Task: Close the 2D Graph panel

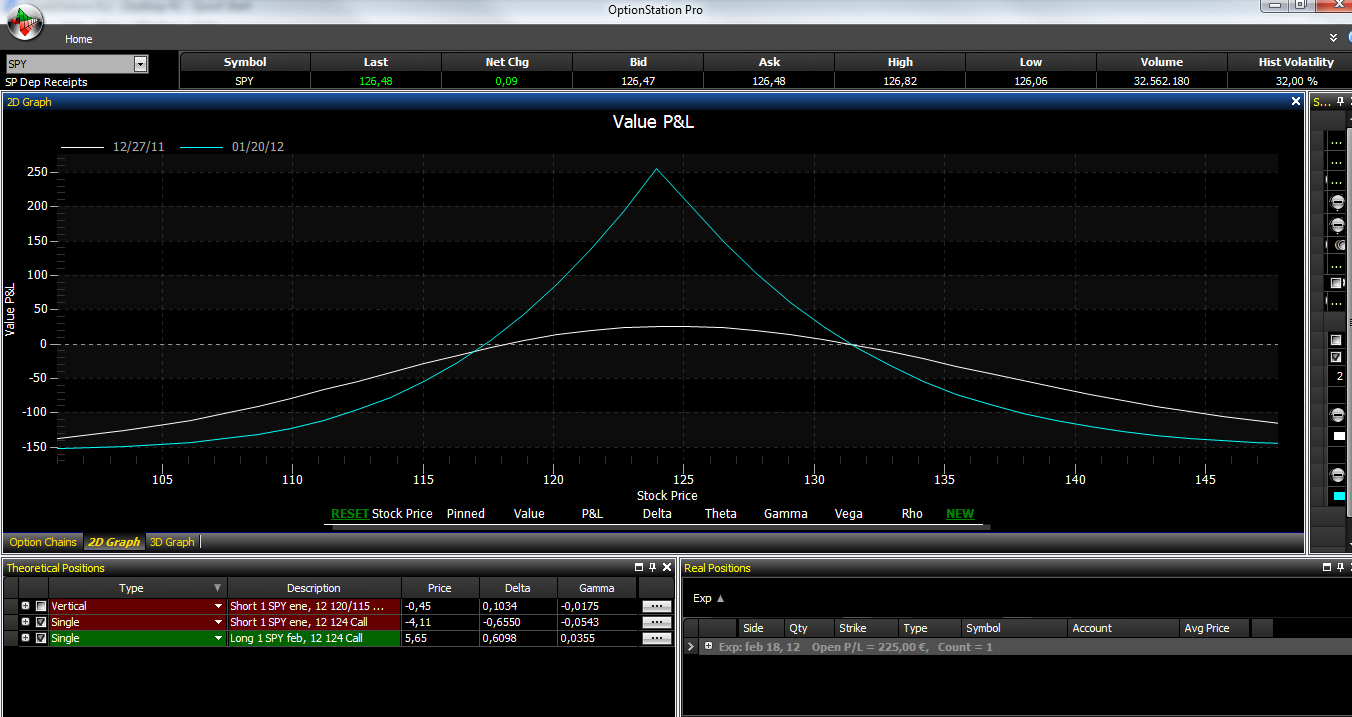Action: click(x=1296, y=101)
